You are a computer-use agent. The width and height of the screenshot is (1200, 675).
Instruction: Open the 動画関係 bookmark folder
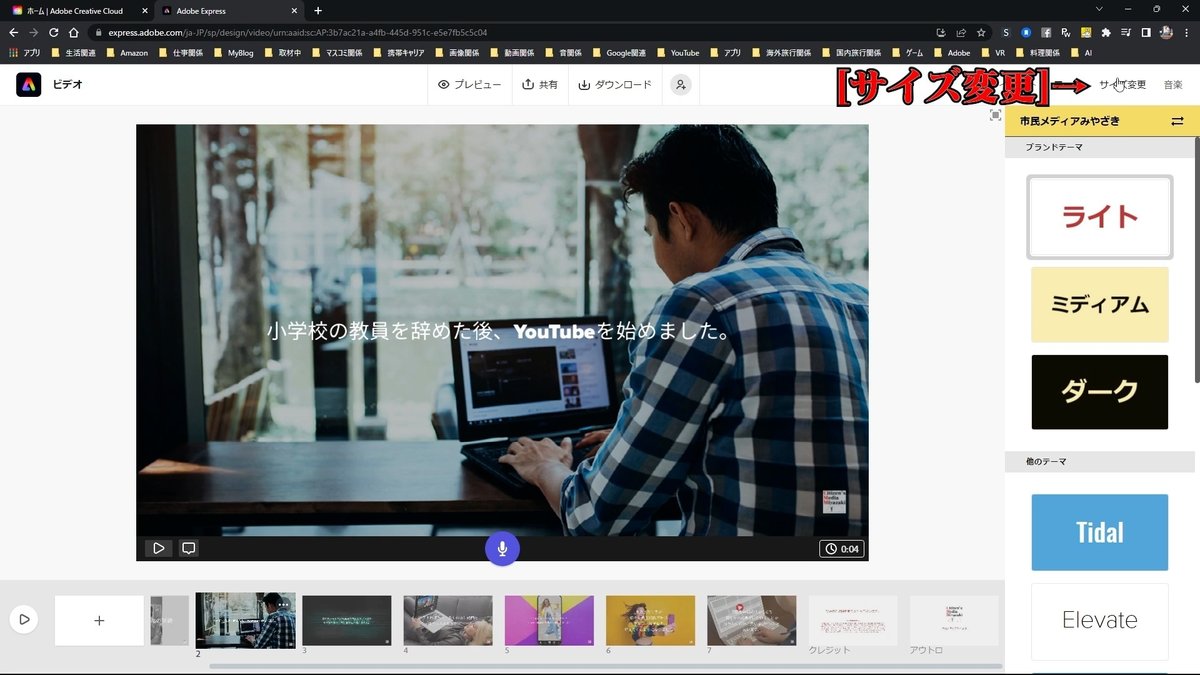click(514, 53)
